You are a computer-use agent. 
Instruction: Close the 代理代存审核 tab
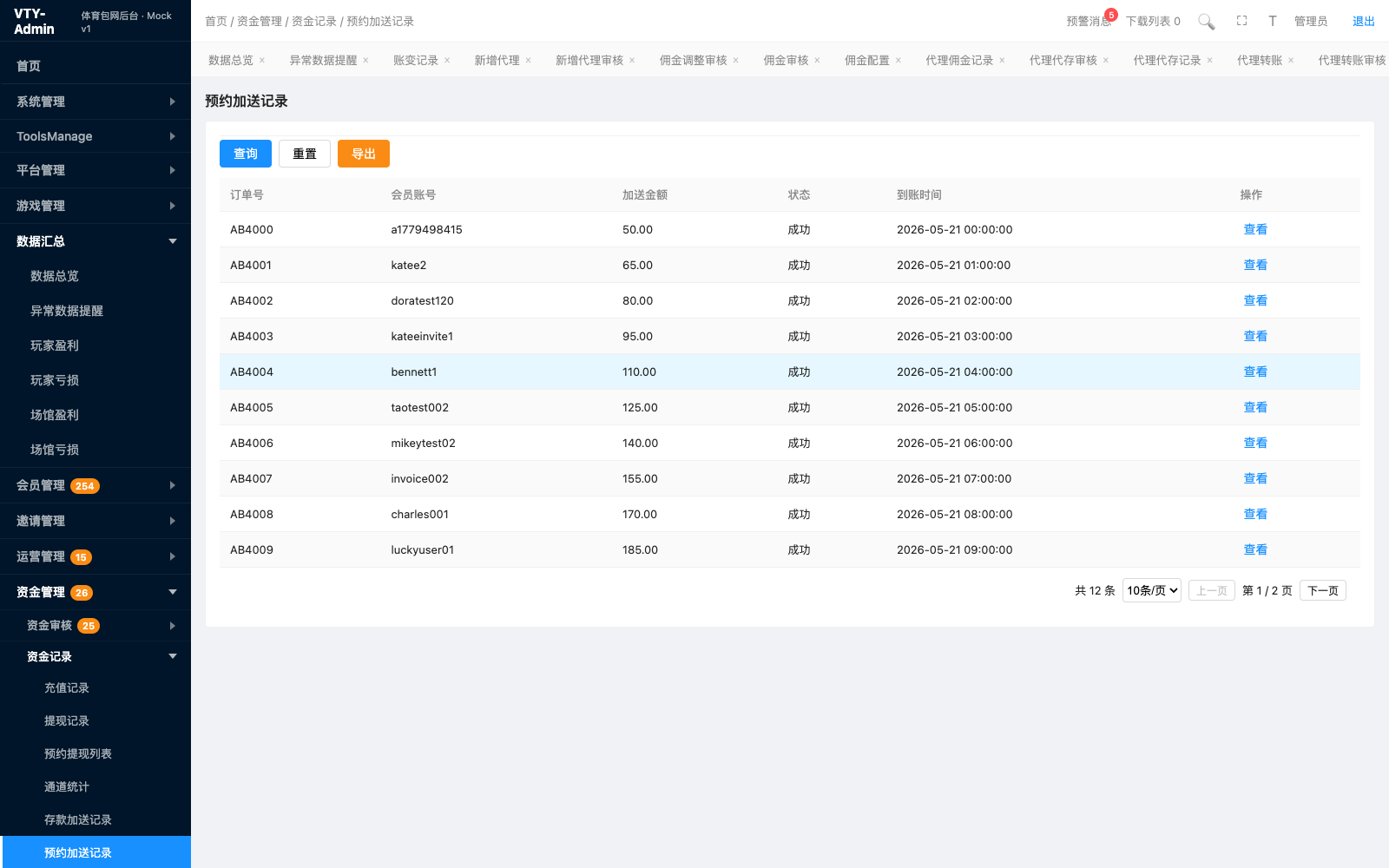(x=1106, y=61)
